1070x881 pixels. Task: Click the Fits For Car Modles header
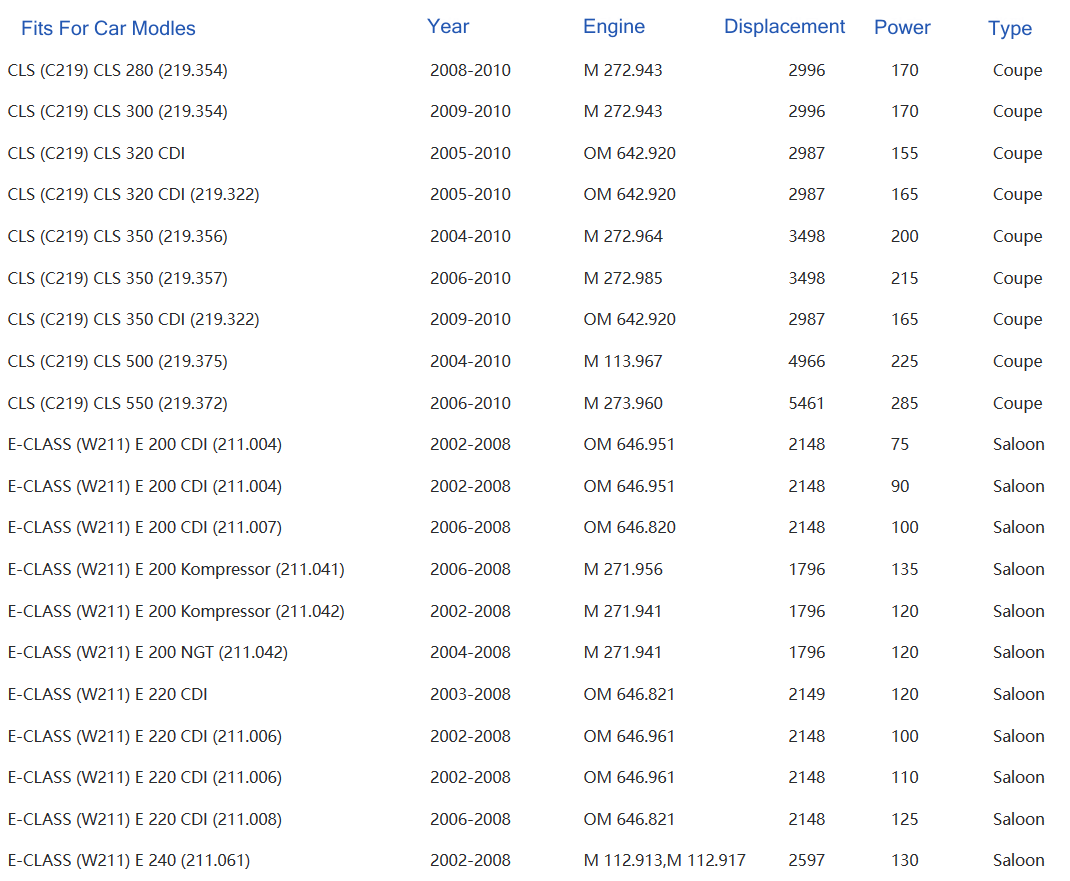coord(108,28)
